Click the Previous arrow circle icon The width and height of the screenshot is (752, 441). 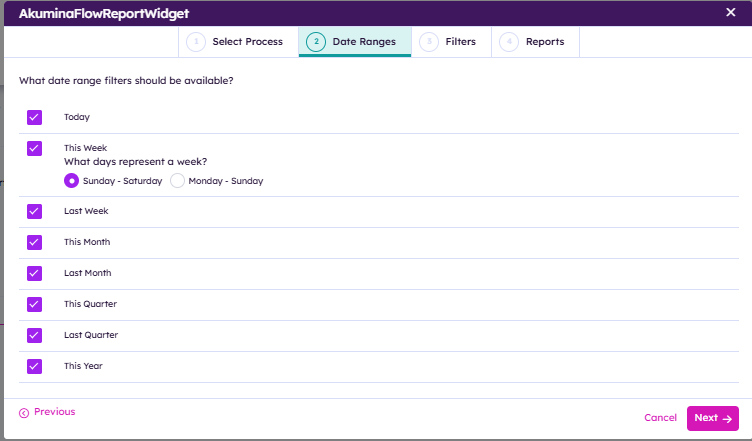tap(24, 413)
